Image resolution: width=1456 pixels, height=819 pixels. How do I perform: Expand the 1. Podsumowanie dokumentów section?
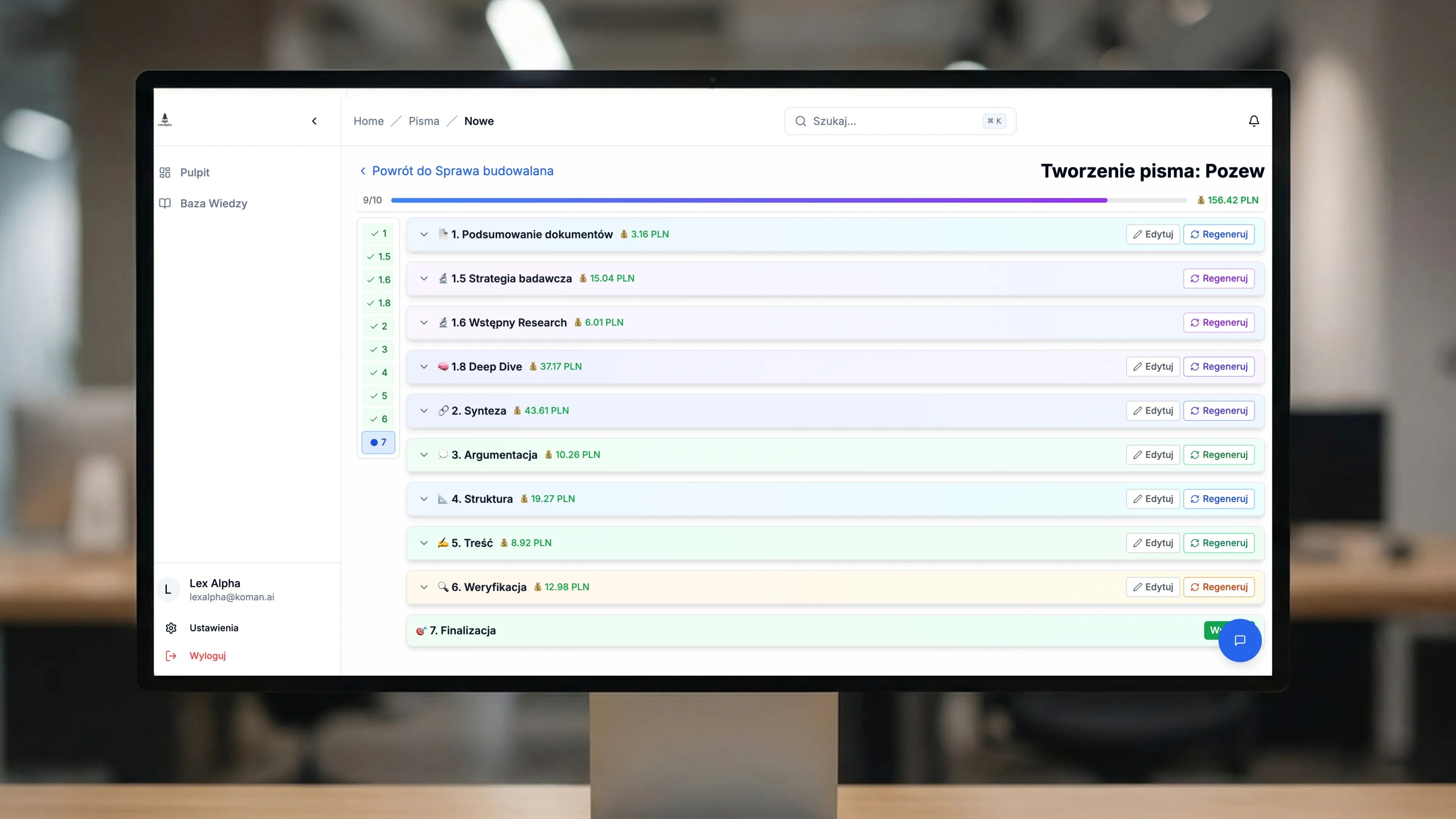425,234
